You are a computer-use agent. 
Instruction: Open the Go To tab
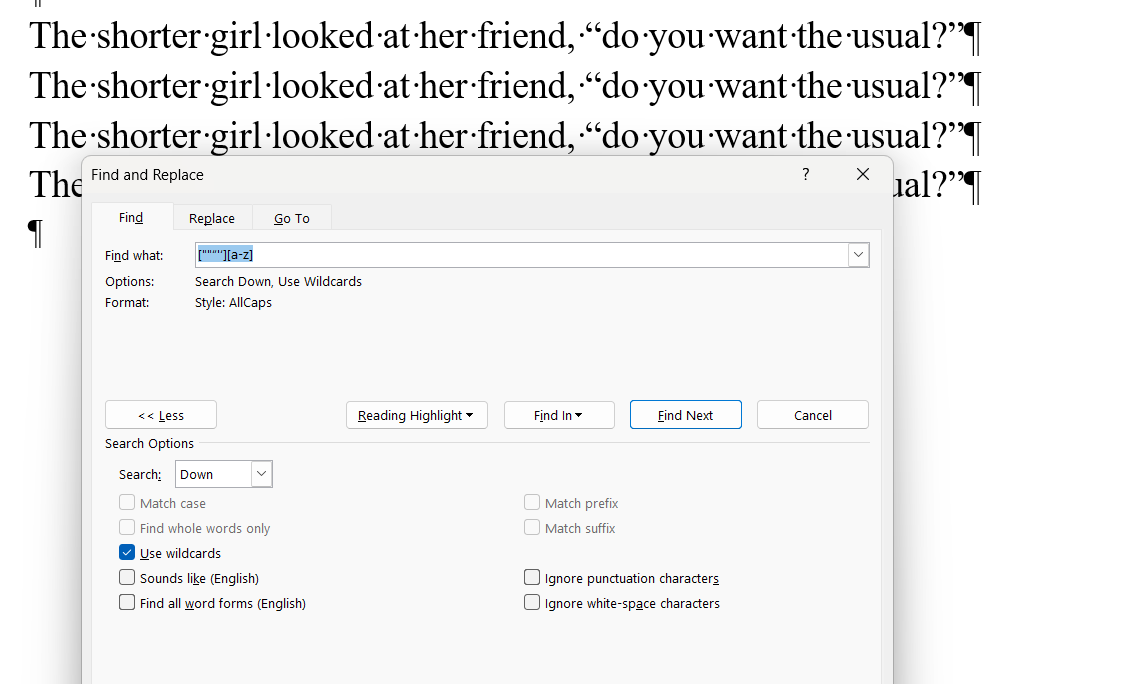click(x=292, y=218)
